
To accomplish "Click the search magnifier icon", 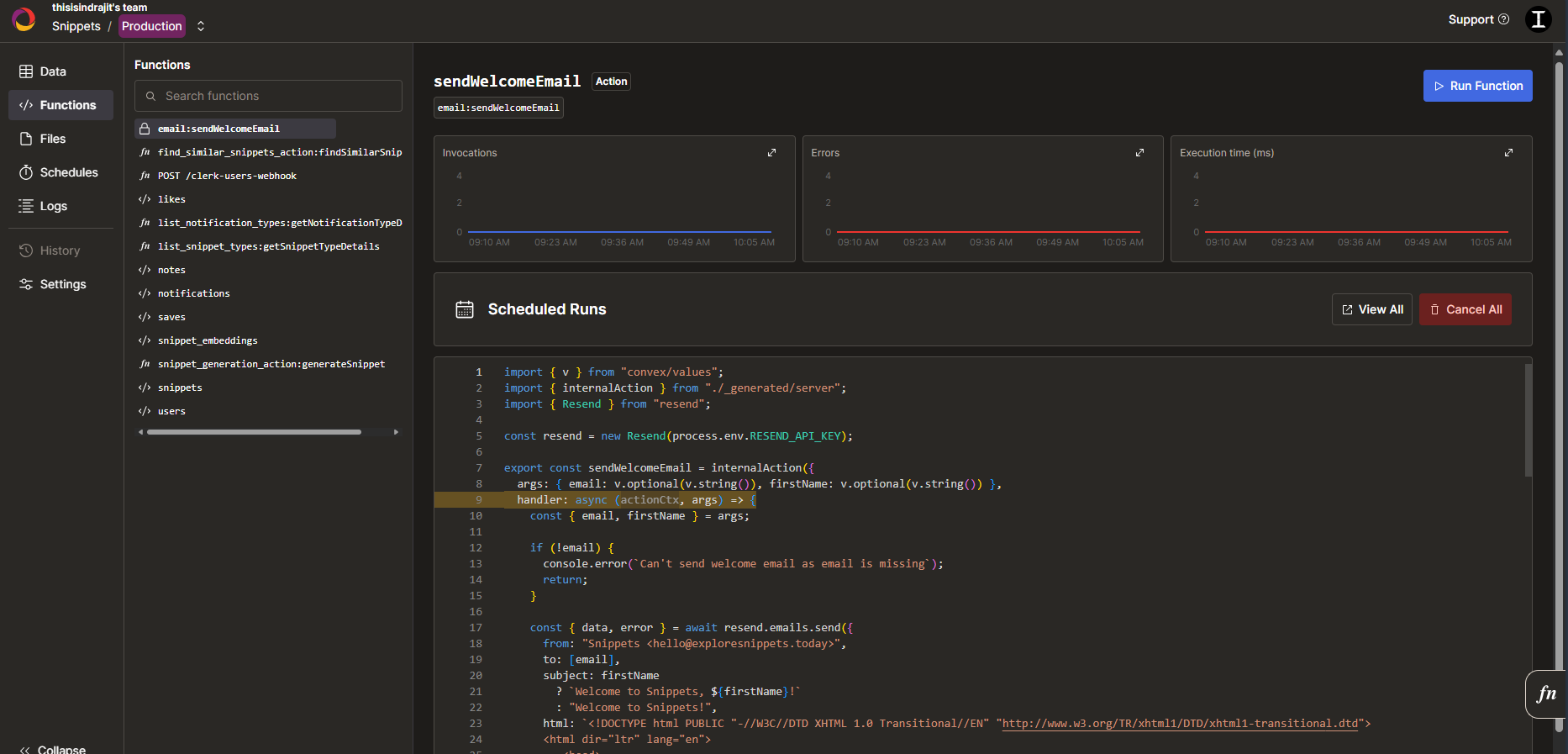I will pyautogui.click(x=151, y=97).
